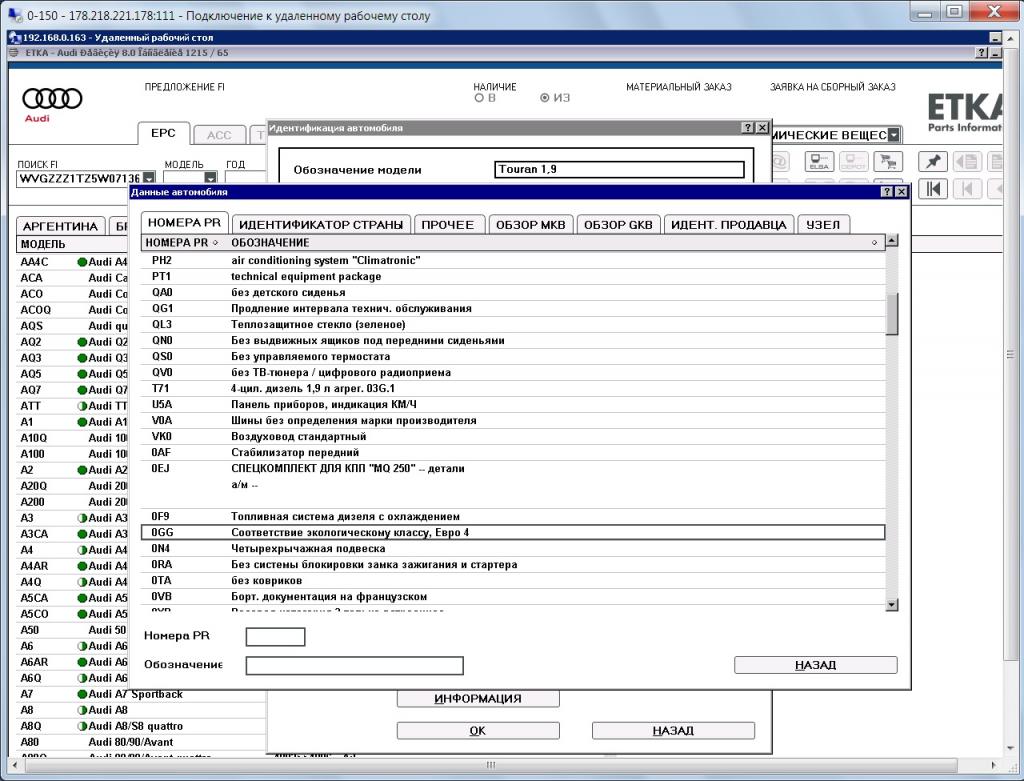Click half-green status dot of Audi TT row
1024x781 pixels.
[82, 406]
